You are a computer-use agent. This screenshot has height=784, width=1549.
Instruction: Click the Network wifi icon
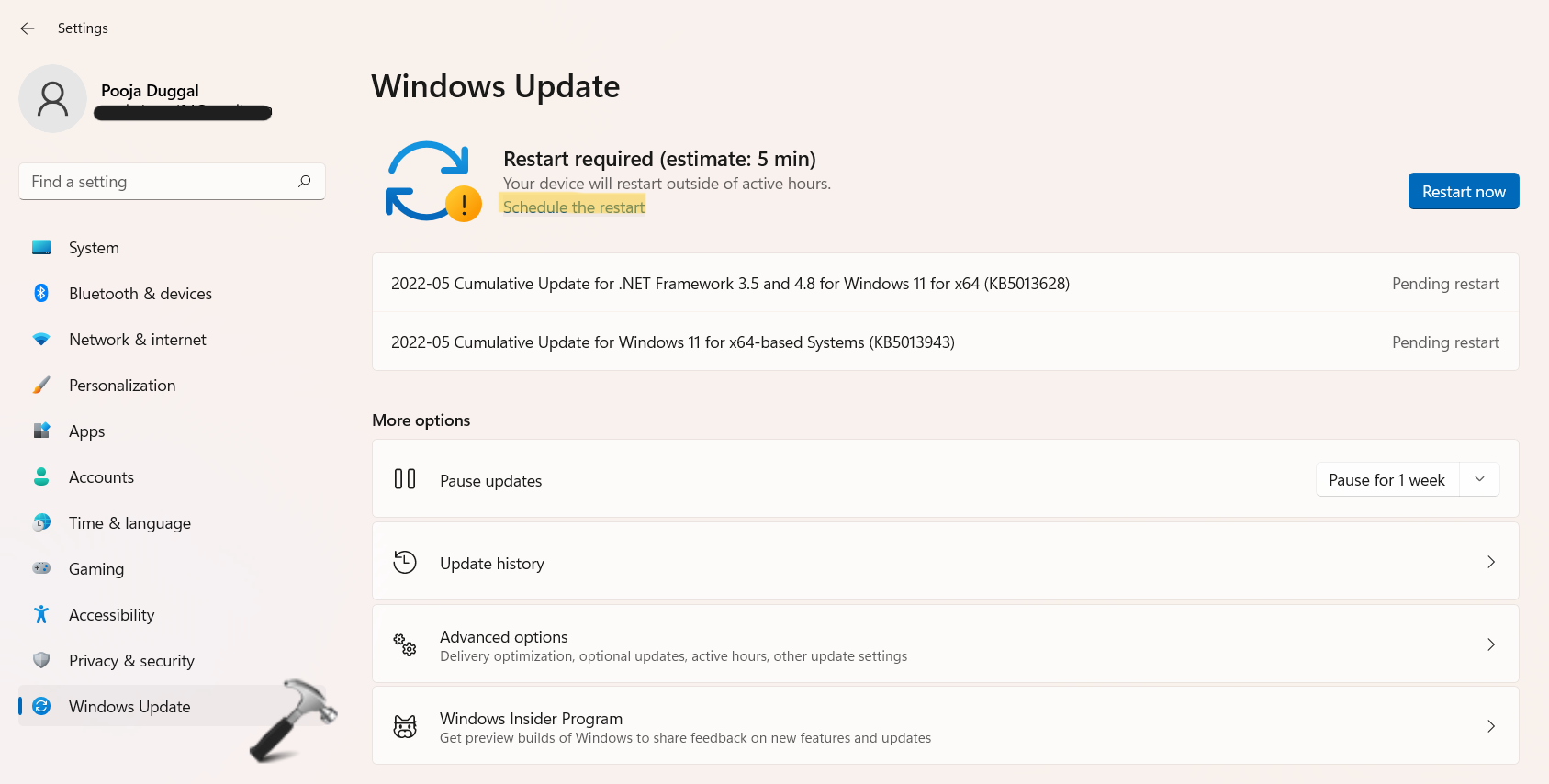[41, 339]
